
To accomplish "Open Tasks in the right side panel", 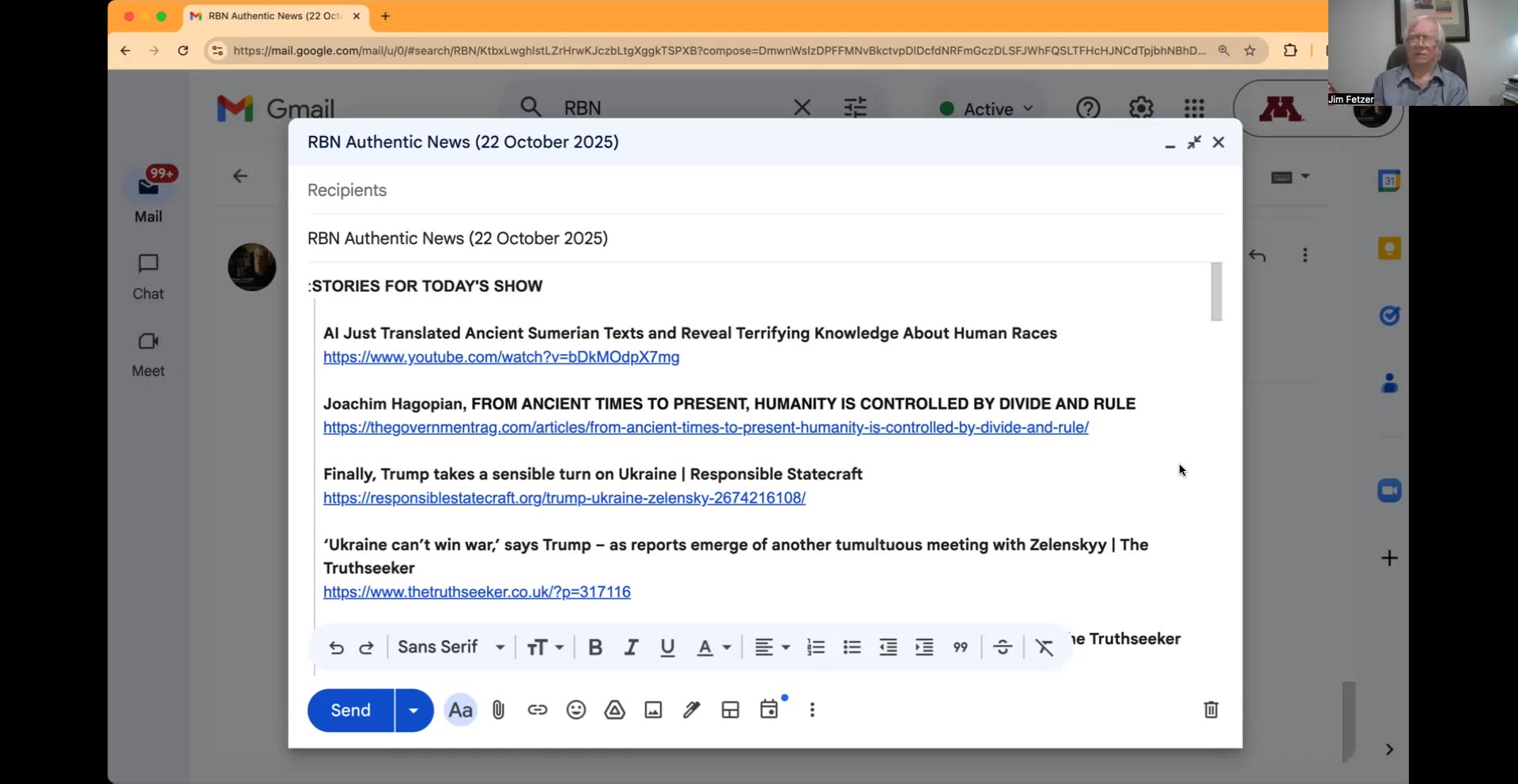I will 1389,315.
